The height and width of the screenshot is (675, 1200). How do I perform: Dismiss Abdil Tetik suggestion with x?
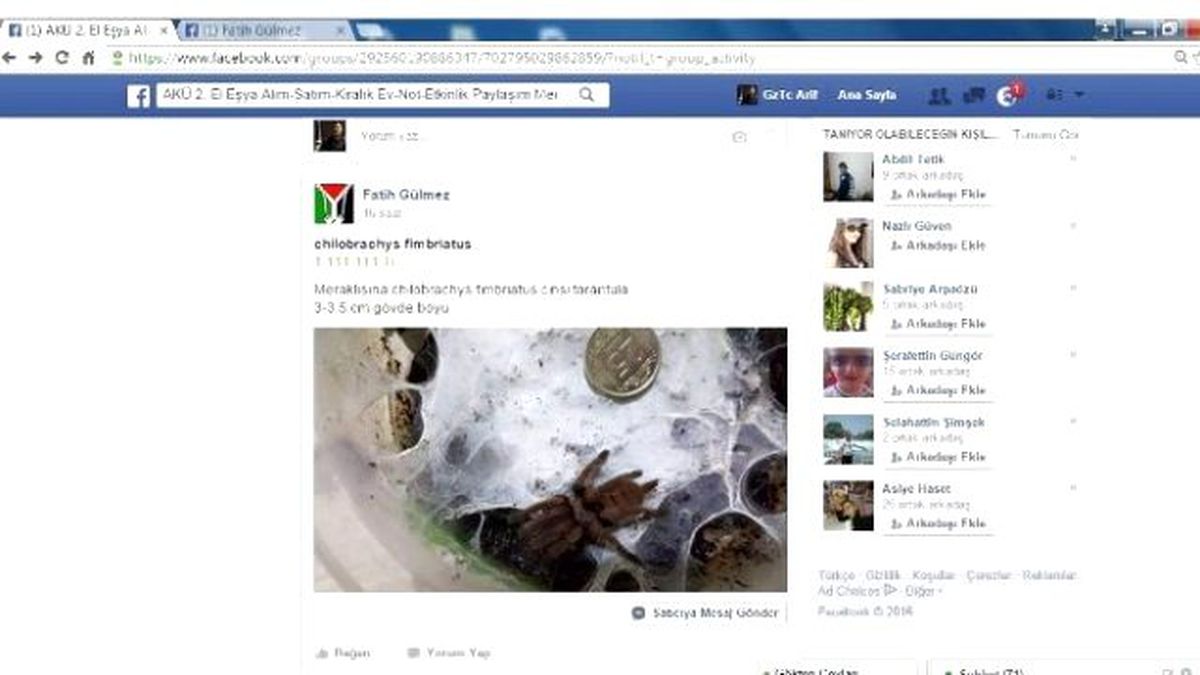click(x=1073, y=159)
